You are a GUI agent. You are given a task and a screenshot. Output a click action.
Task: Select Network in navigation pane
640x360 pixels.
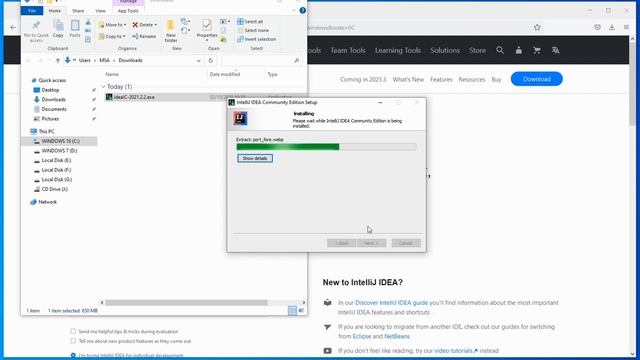[47, 202]
